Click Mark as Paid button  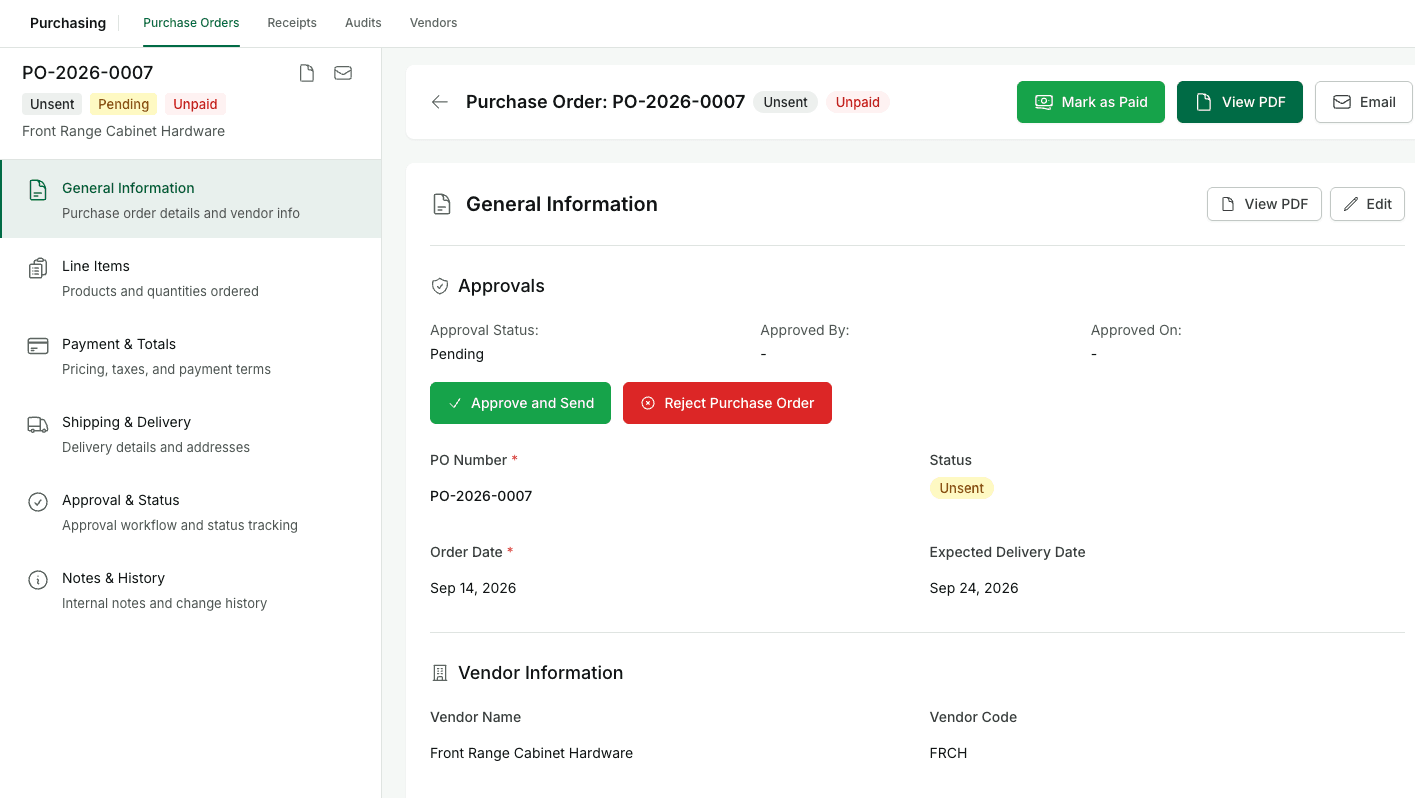click(x=1091, y=102)
